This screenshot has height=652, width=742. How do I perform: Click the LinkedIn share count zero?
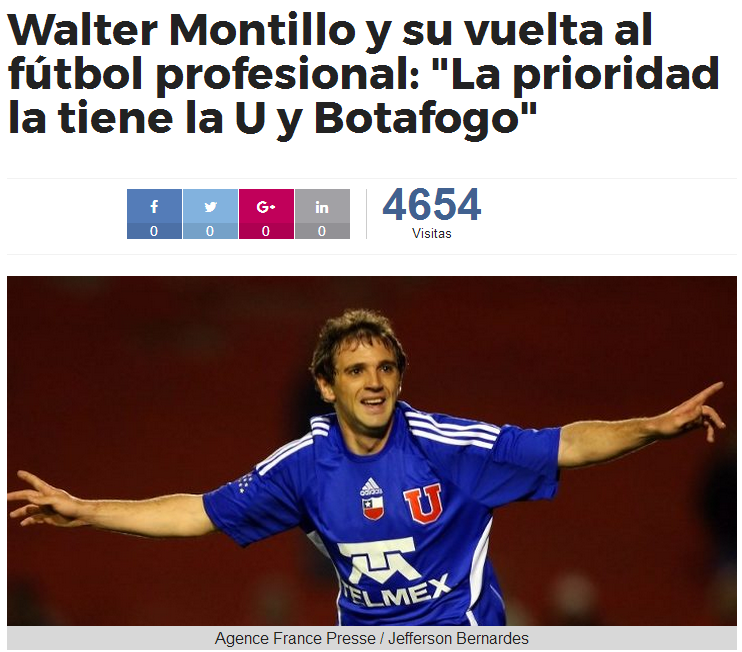pyautogui.click(x=322, y=231)
